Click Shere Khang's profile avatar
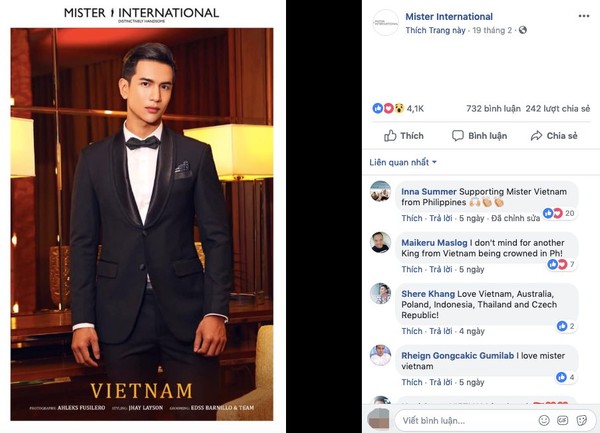Screen dimensions: 600x433 pos(380,293)
